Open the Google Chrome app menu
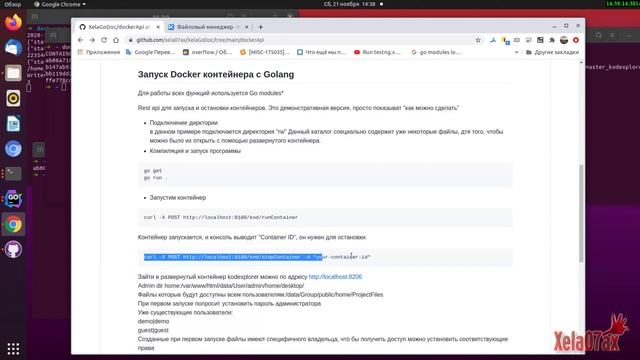 pyautogui.click(x=60, y=4)
